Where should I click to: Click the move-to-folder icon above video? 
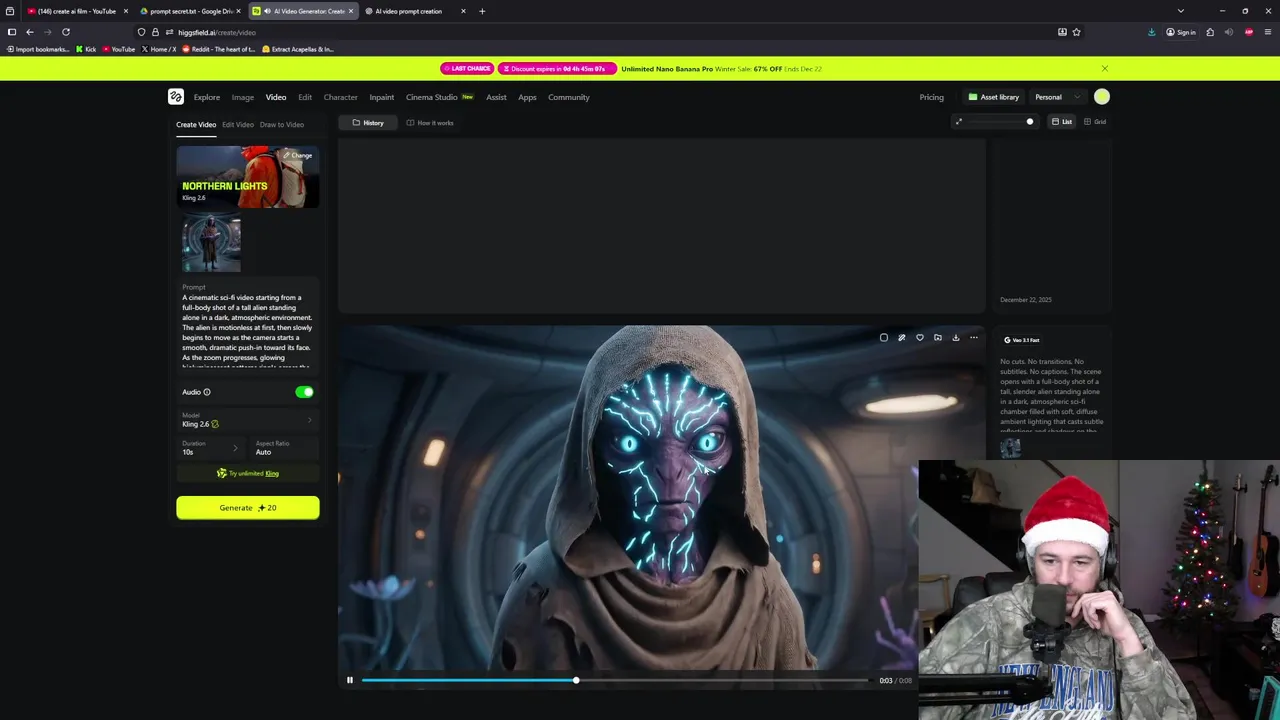click(937, 338)
